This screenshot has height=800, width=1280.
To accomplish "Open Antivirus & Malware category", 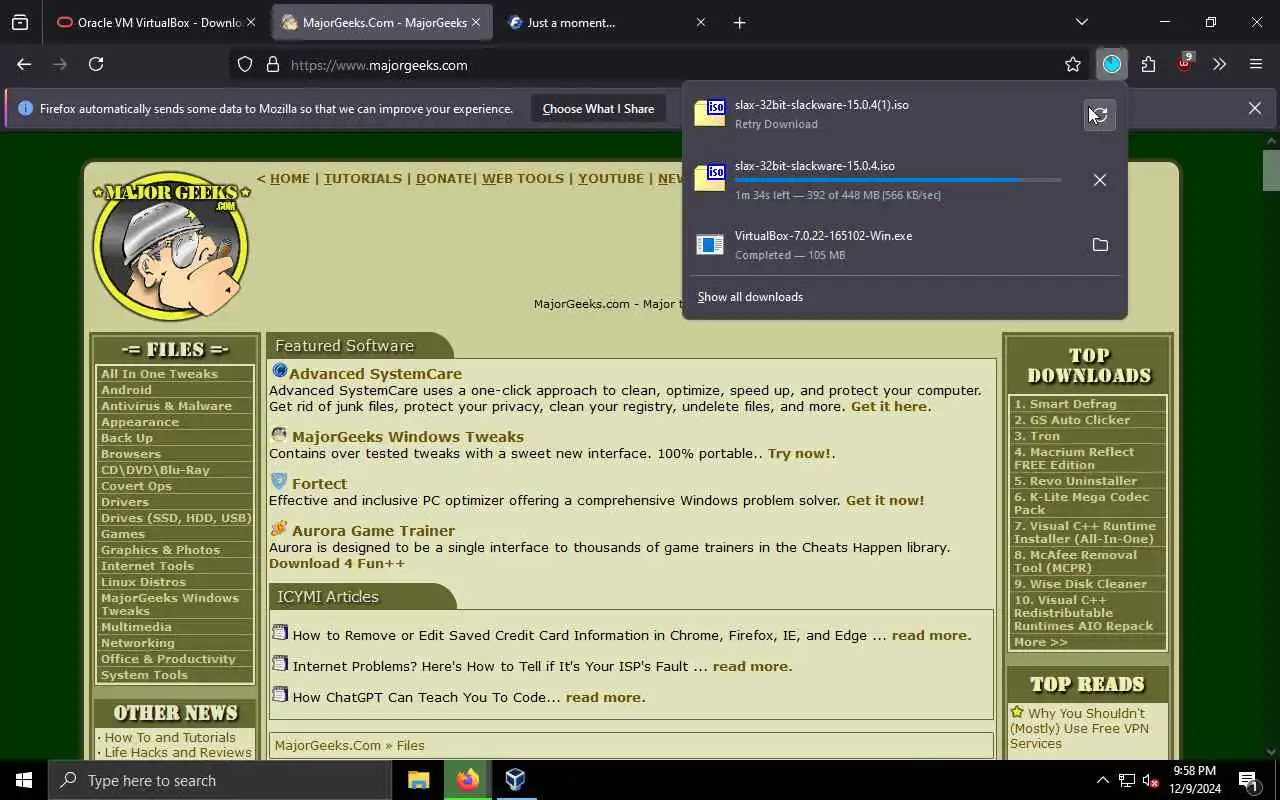I will pyautogui.click(x=166, y=406).
